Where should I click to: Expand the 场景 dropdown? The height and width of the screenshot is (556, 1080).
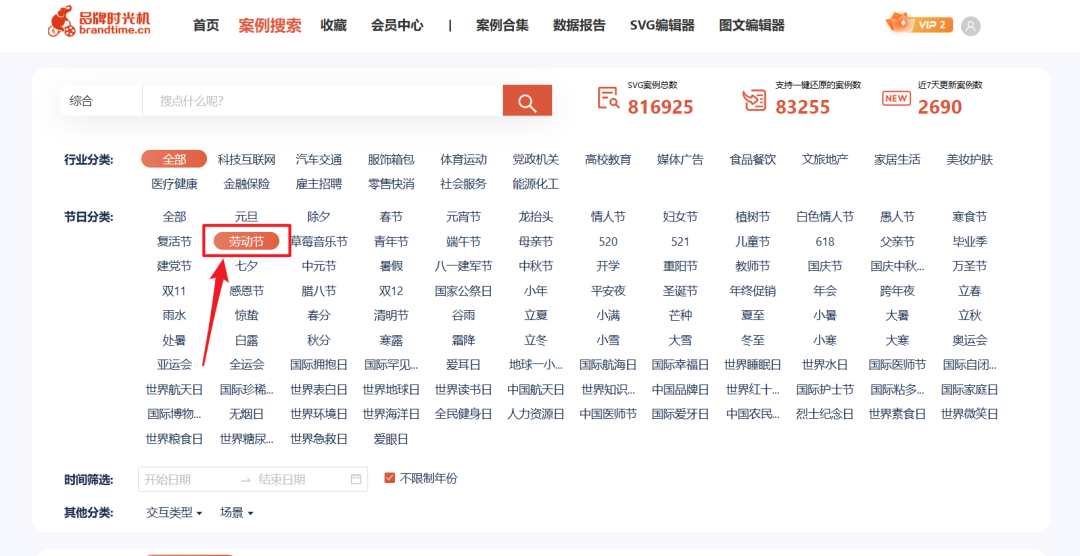pyautogui.click(x=237, y=513)
